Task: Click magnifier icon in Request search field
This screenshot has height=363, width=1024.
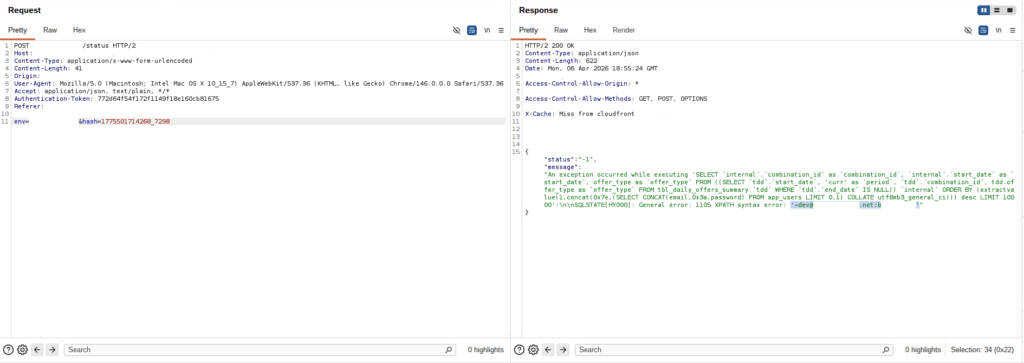Action: click(x=449, y=350)
